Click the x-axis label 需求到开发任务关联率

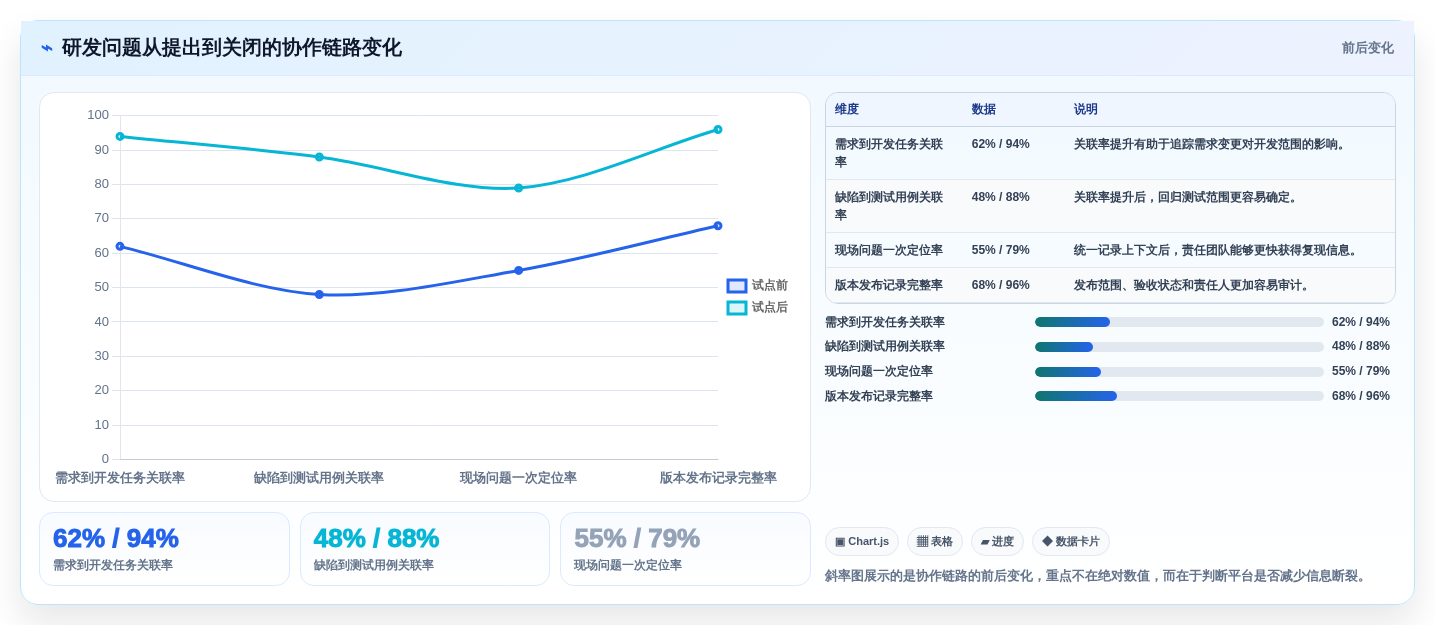120,478
